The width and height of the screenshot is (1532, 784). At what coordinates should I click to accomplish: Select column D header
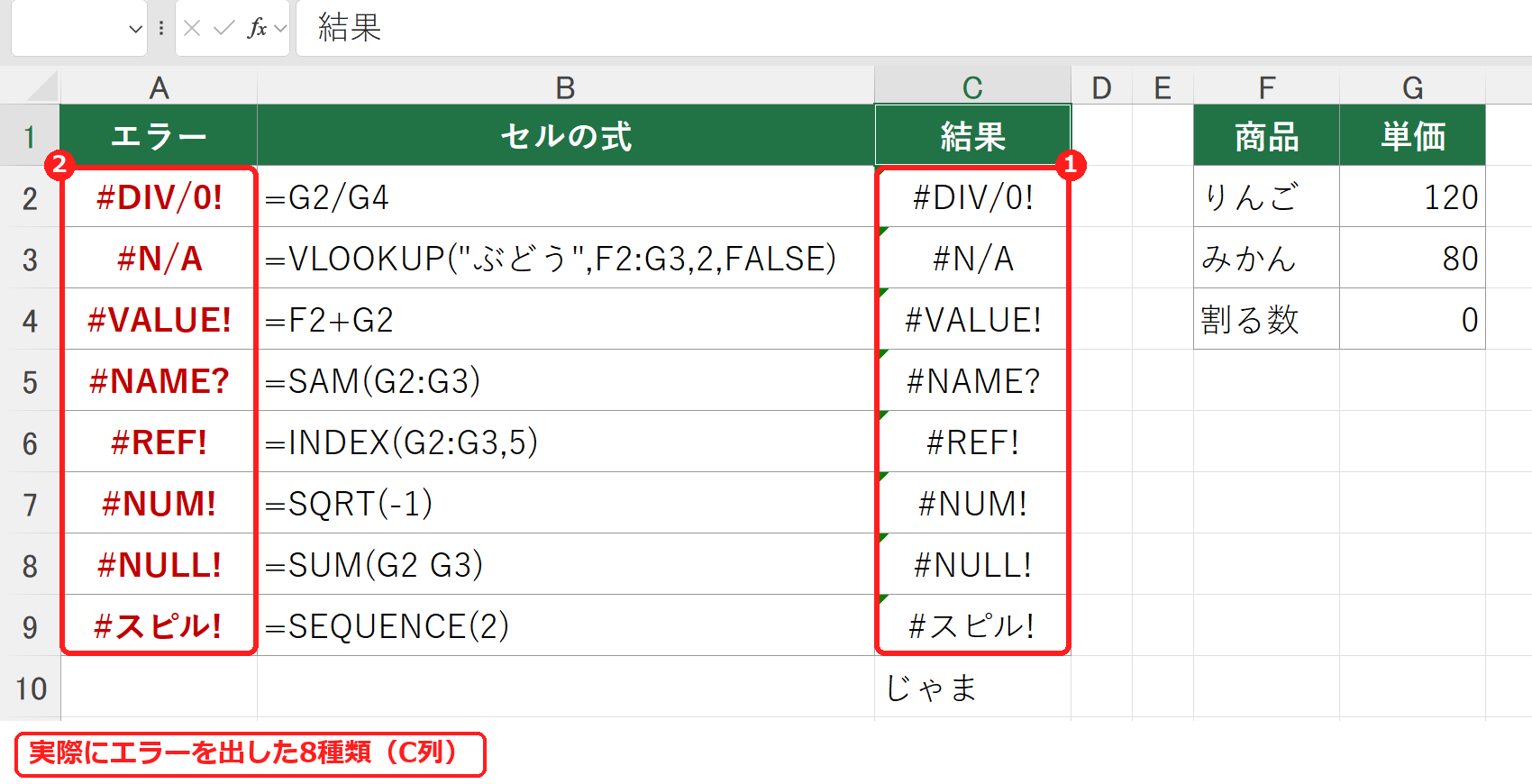[1101, 87]
